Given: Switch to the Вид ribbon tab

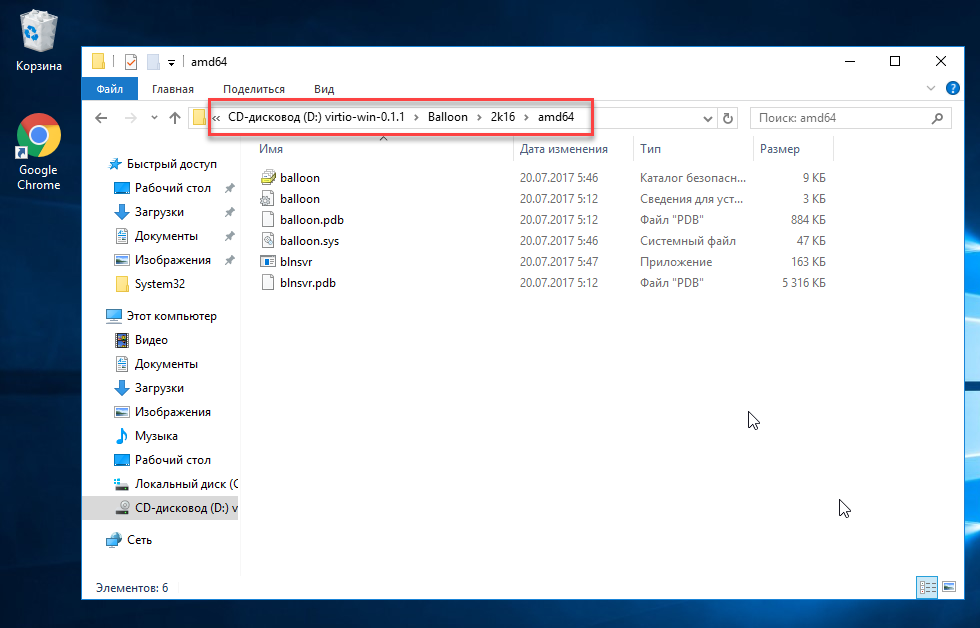Looking at the screenshot, I should pyautogui.click(x=324, y=89).
